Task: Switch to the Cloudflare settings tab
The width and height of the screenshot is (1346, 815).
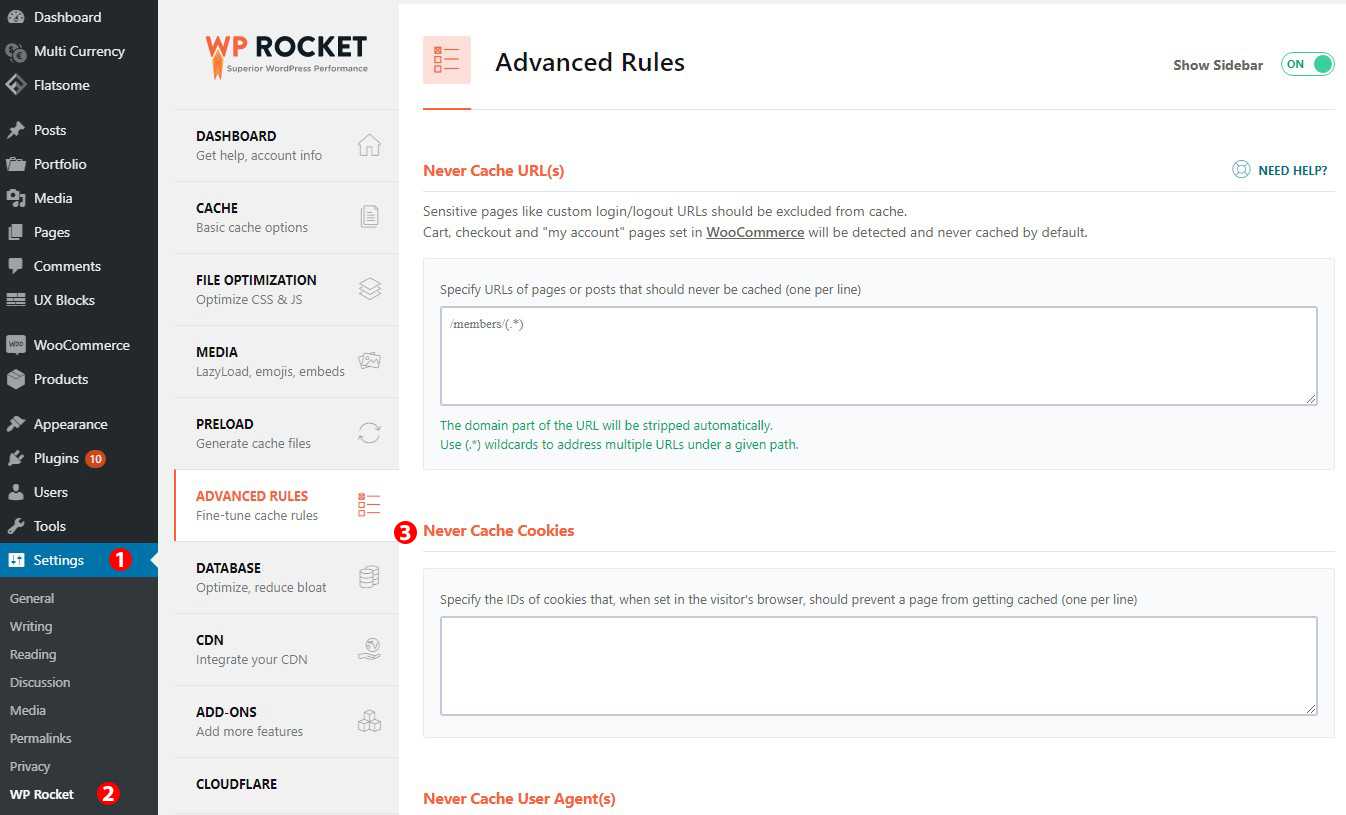Action: click(236, 784)
